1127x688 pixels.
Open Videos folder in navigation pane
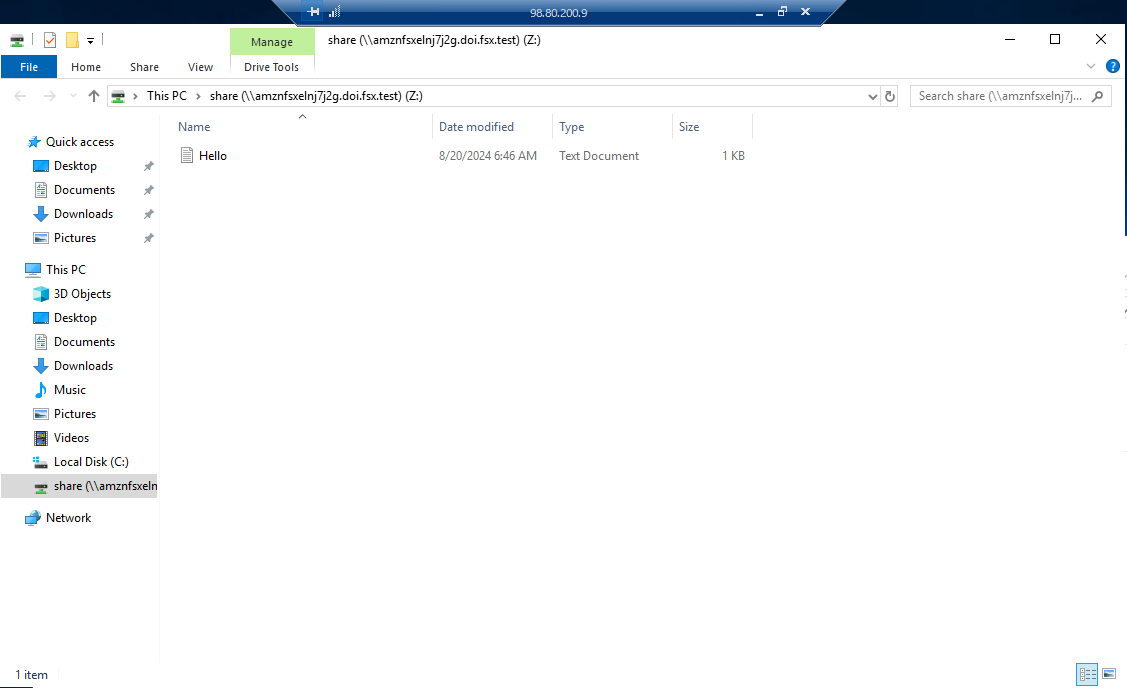pos(71,438)
